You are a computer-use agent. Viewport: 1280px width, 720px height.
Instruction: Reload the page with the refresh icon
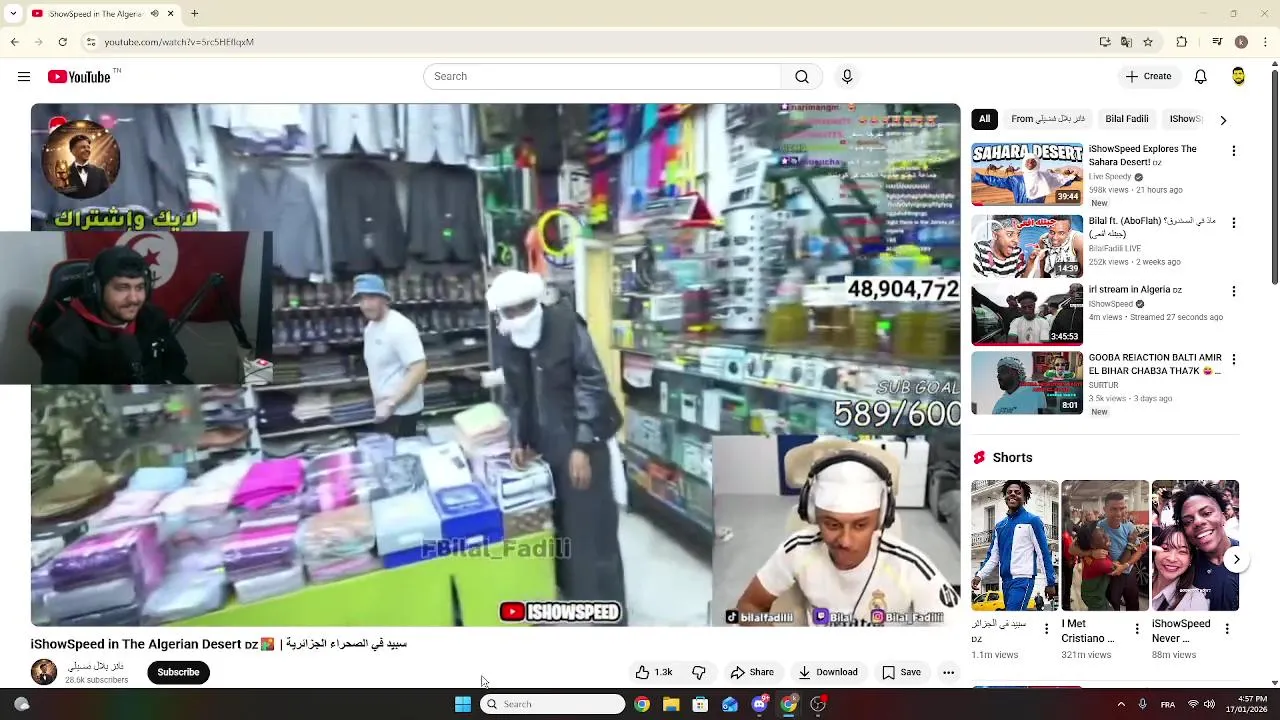pos(62,42)
